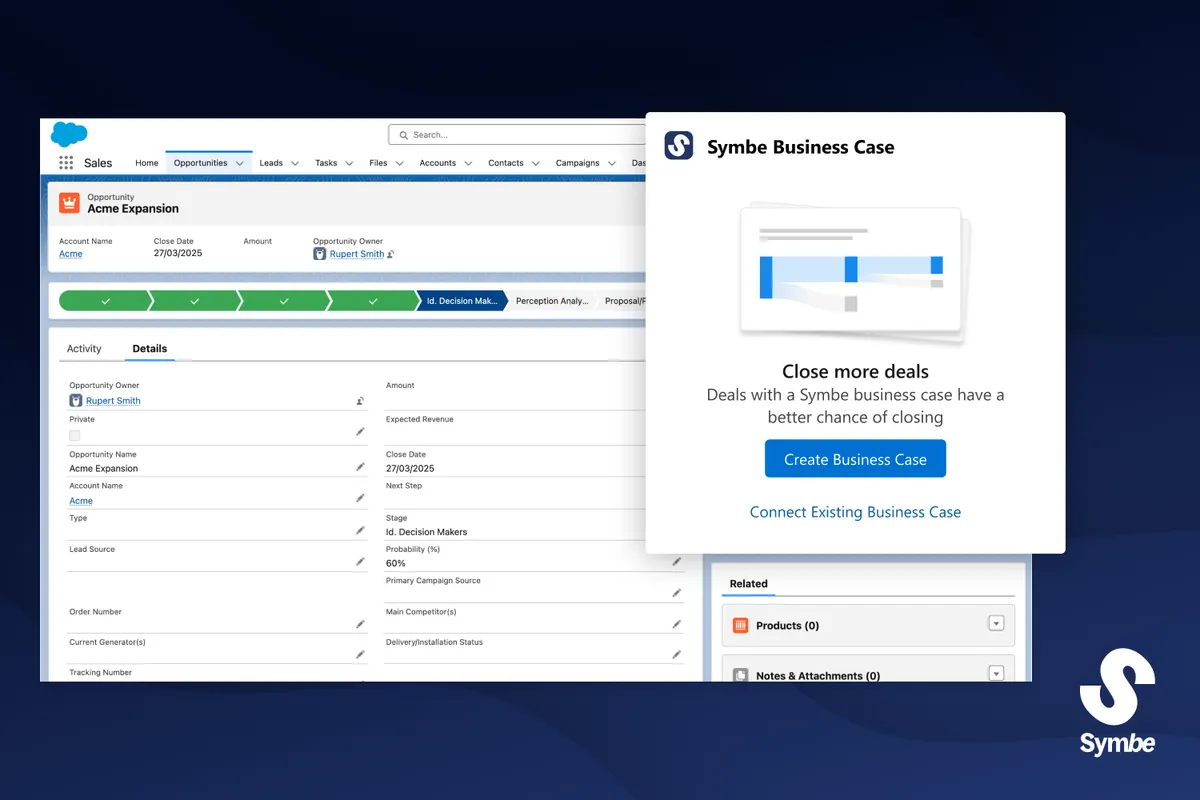Click first completed green path stage
The image size is (1200, 800).
(104, 301)
